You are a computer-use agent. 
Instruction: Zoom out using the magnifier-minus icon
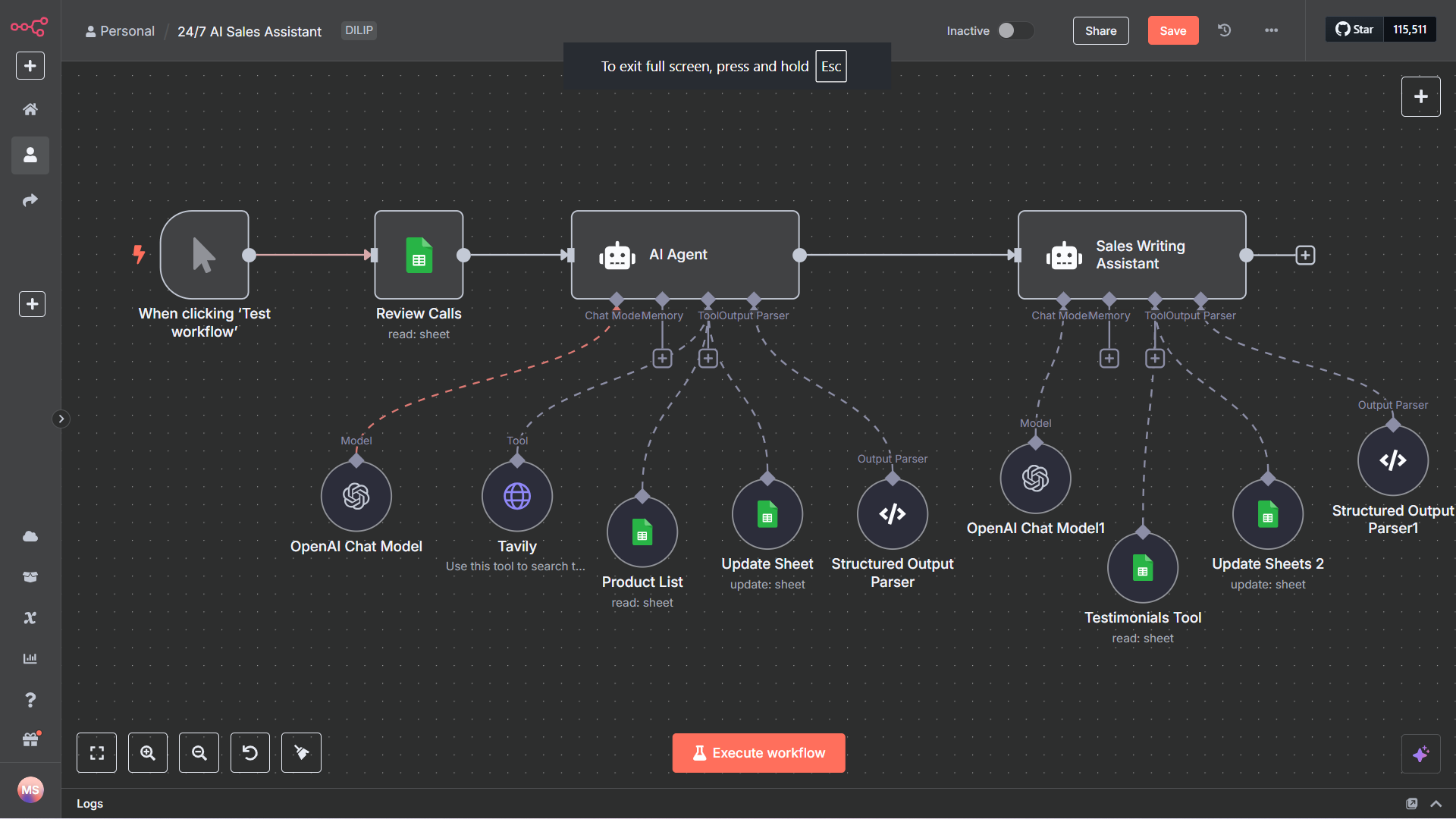199,752
